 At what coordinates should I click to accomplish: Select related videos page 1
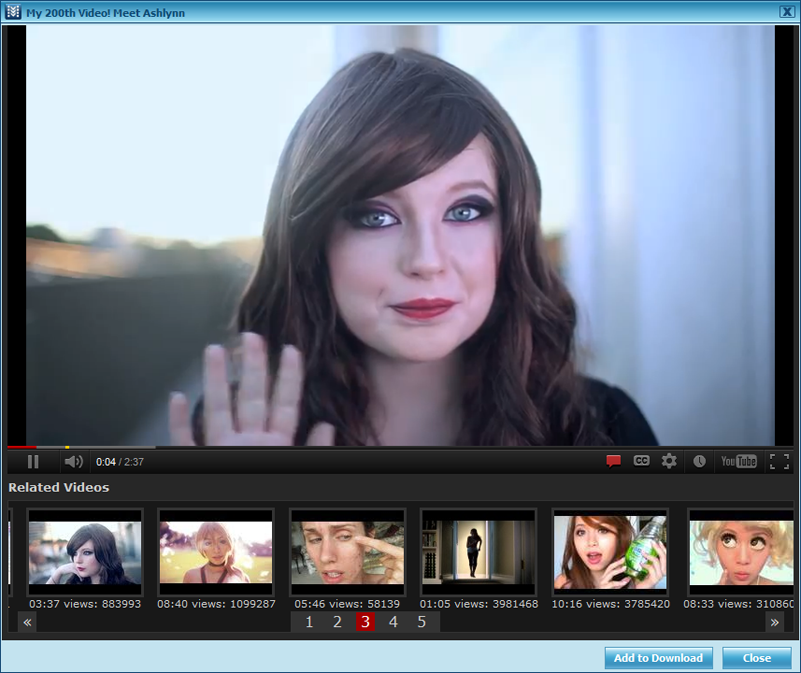click(x=309, y=622)
